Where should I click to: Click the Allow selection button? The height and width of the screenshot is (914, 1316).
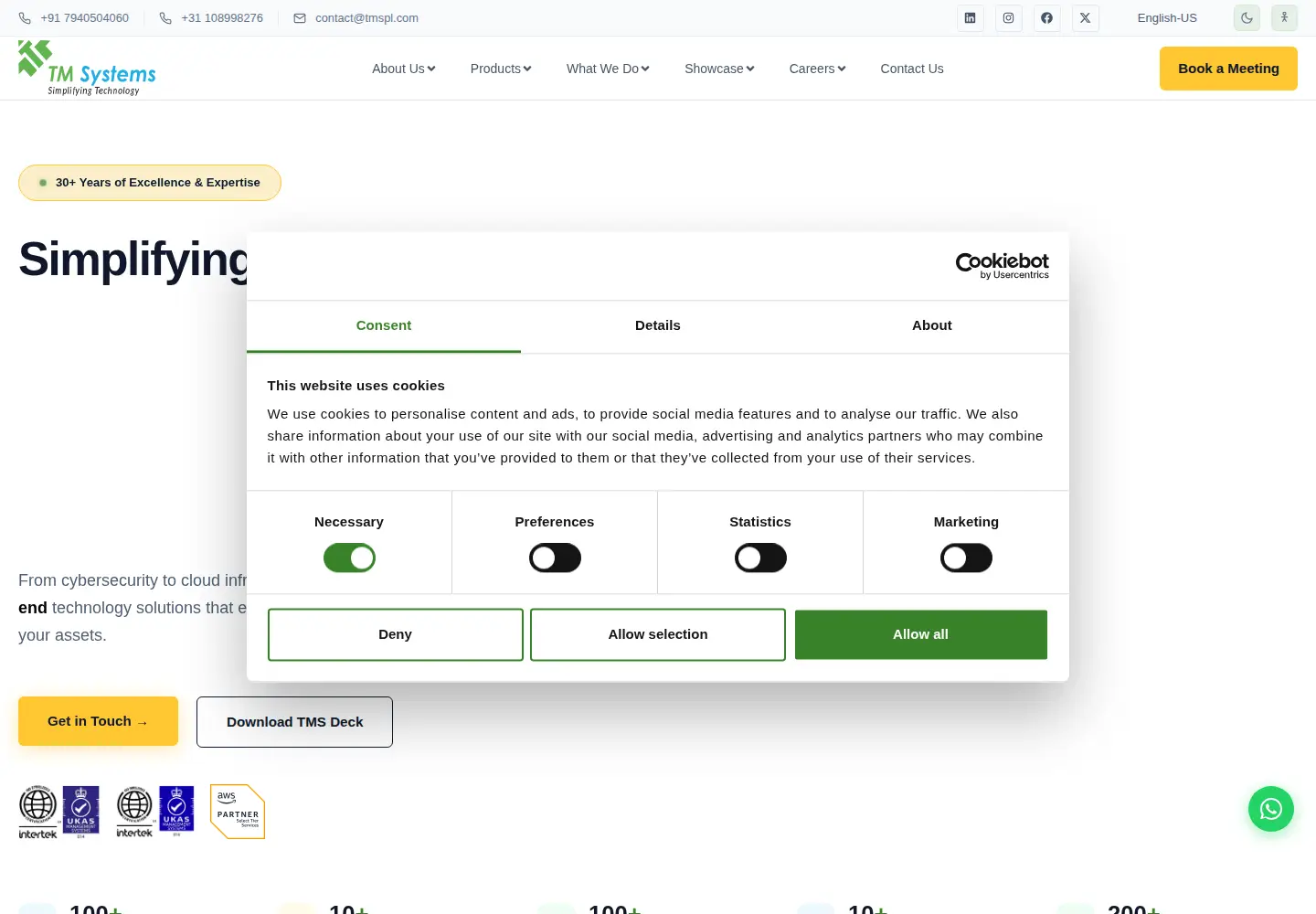coord(658,634)
